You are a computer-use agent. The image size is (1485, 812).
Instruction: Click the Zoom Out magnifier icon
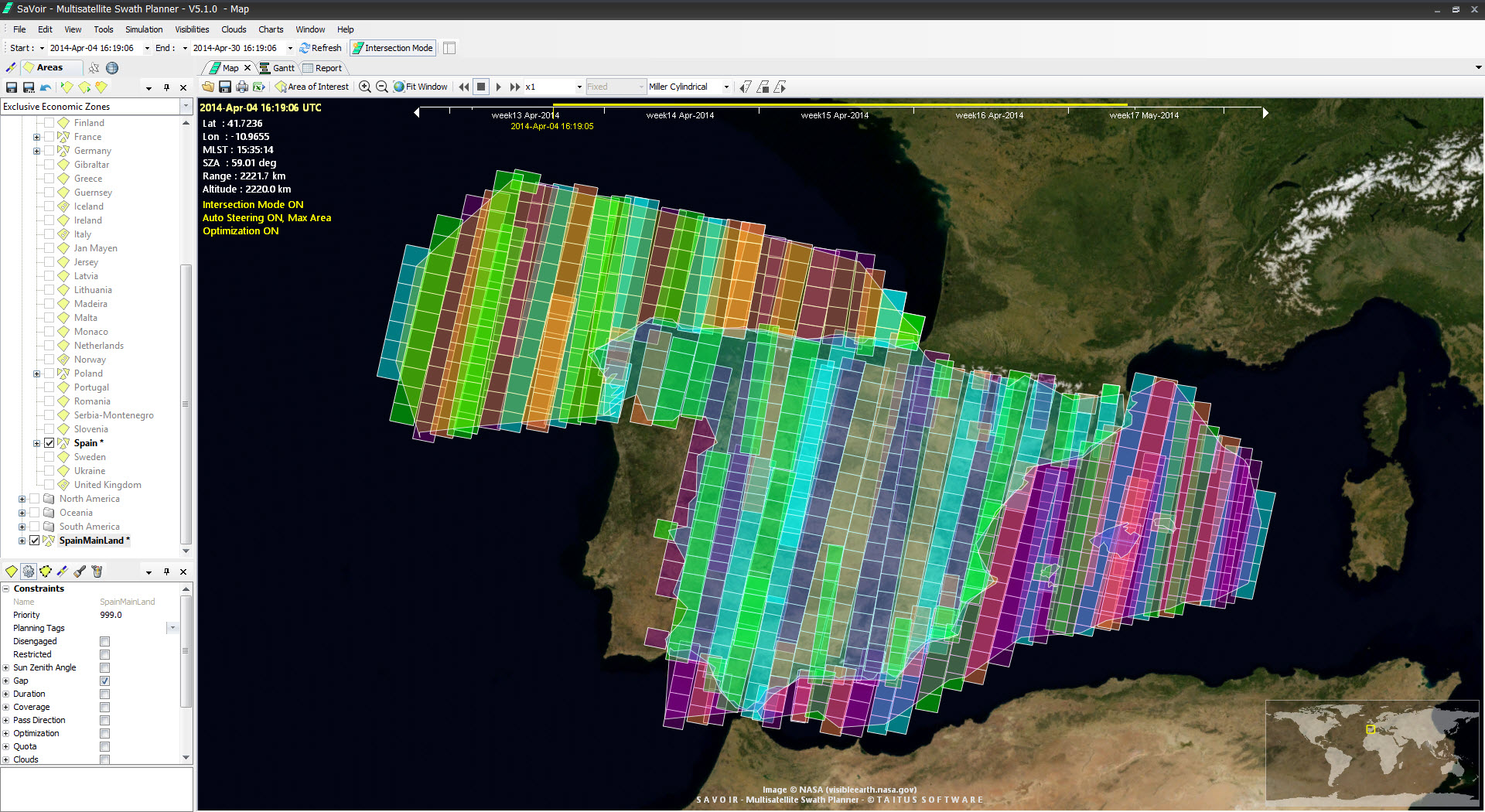(382, 87)
